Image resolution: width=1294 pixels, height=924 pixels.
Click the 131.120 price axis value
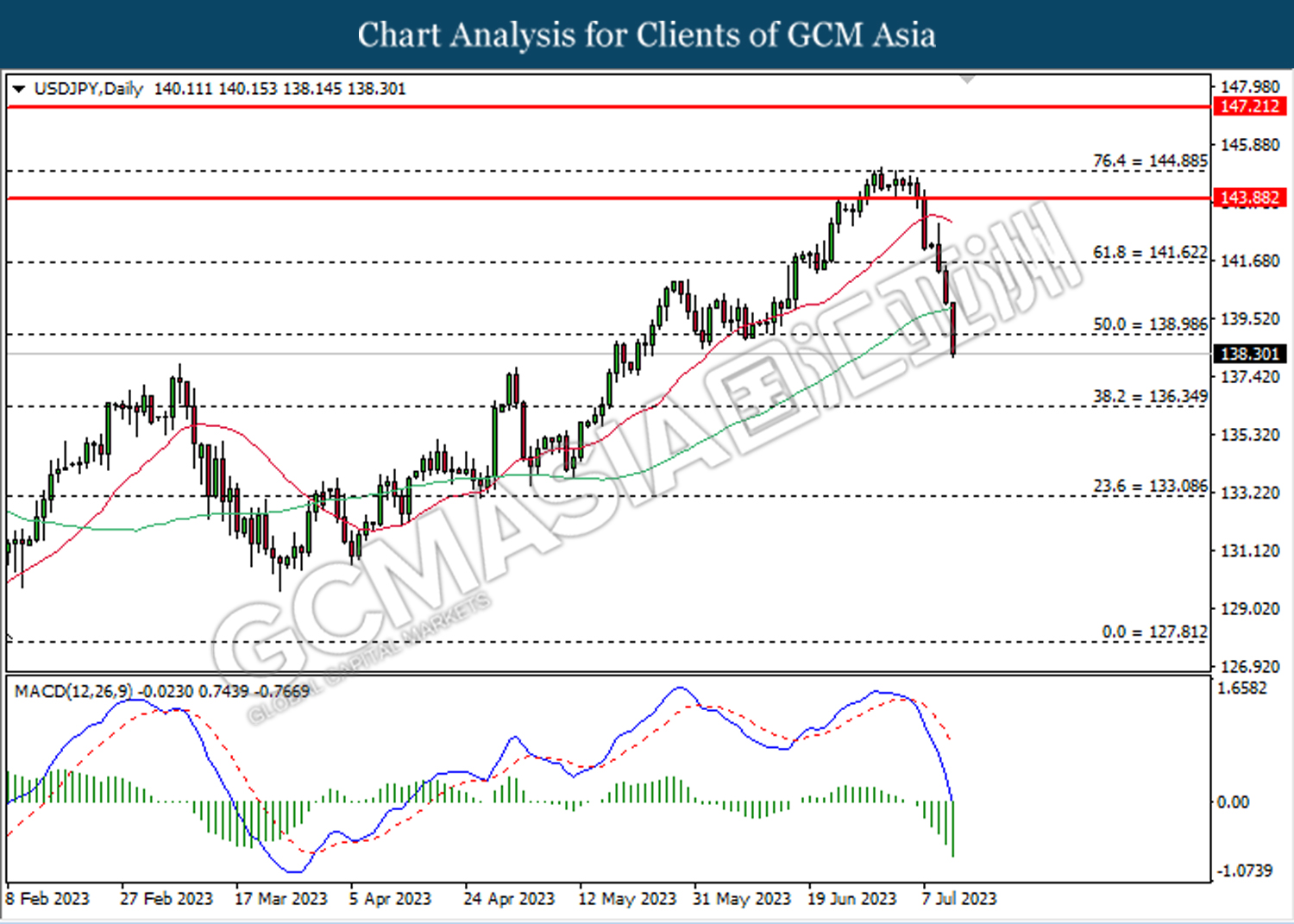[1250, 550]
